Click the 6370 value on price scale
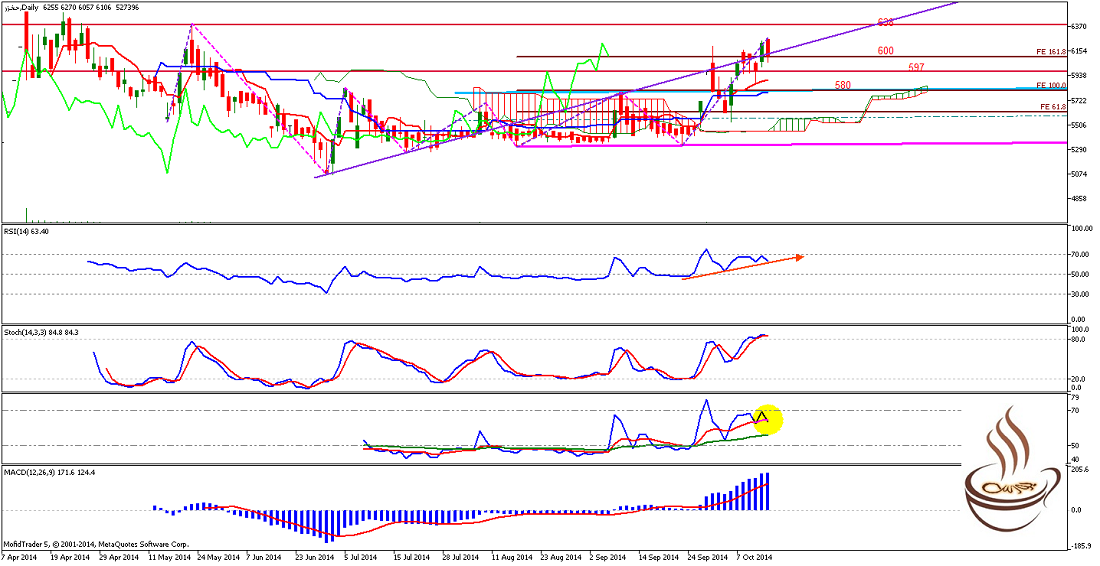 click(1078, 27)
